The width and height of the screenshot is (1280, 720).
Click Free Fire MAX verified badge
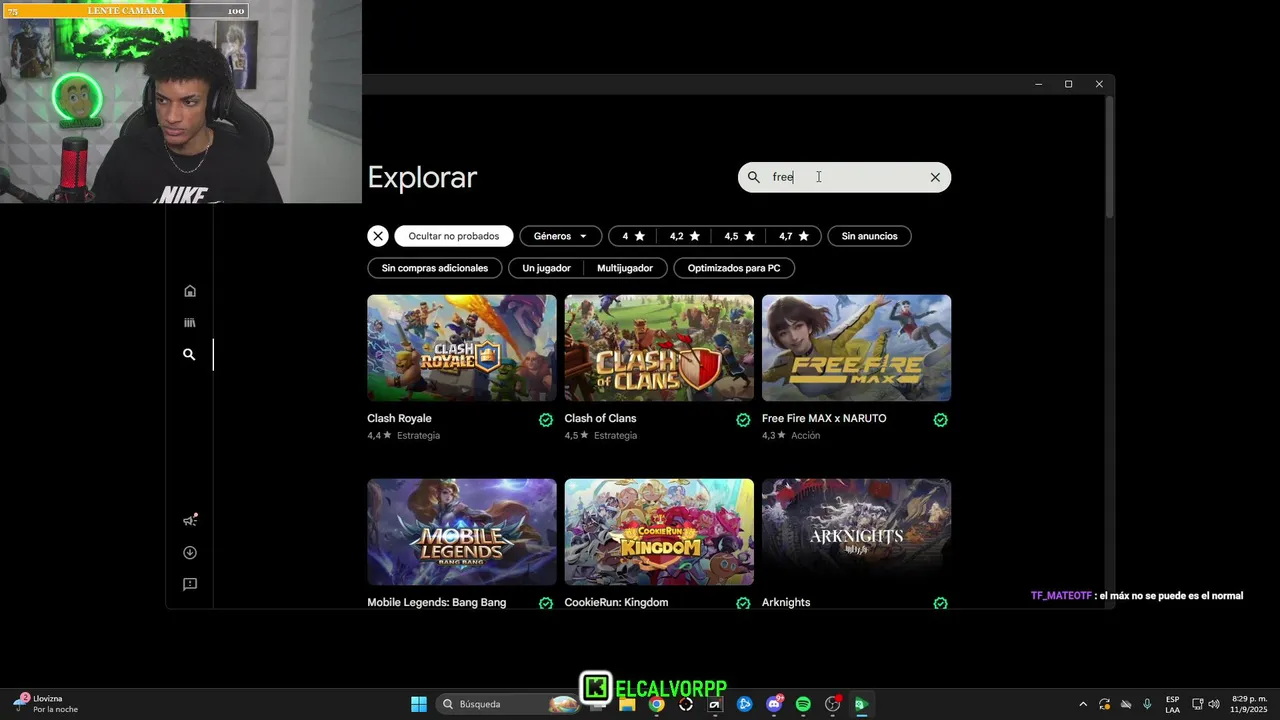tap(941, 420)
